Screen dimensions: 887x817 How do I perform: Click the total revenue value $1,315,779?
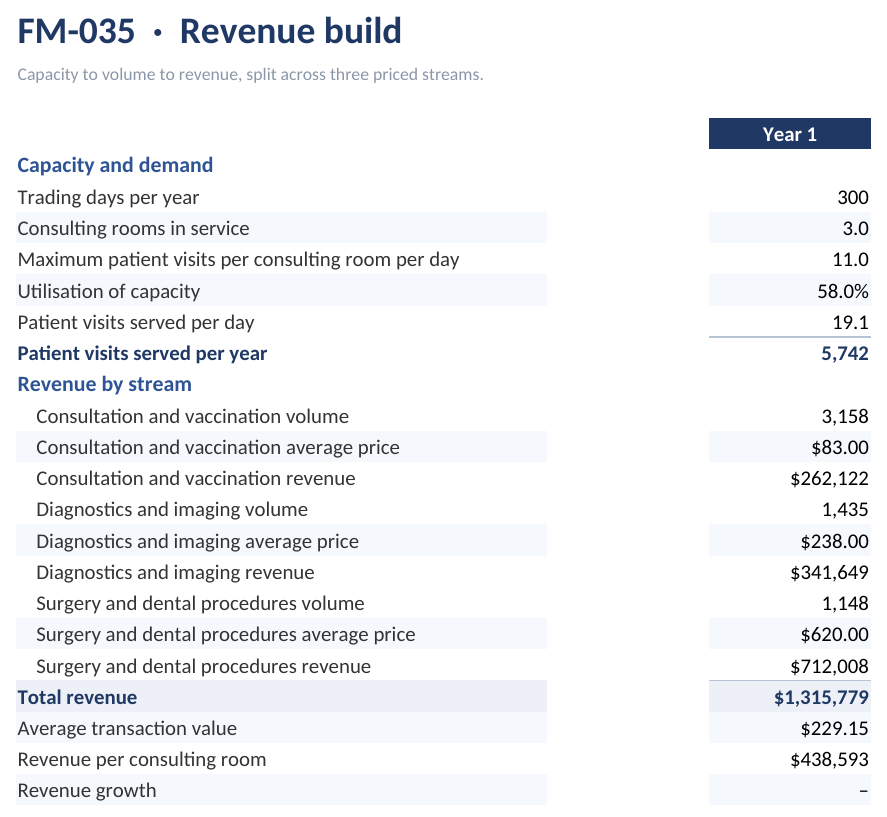pyautogui.click(x=821, y=698)
